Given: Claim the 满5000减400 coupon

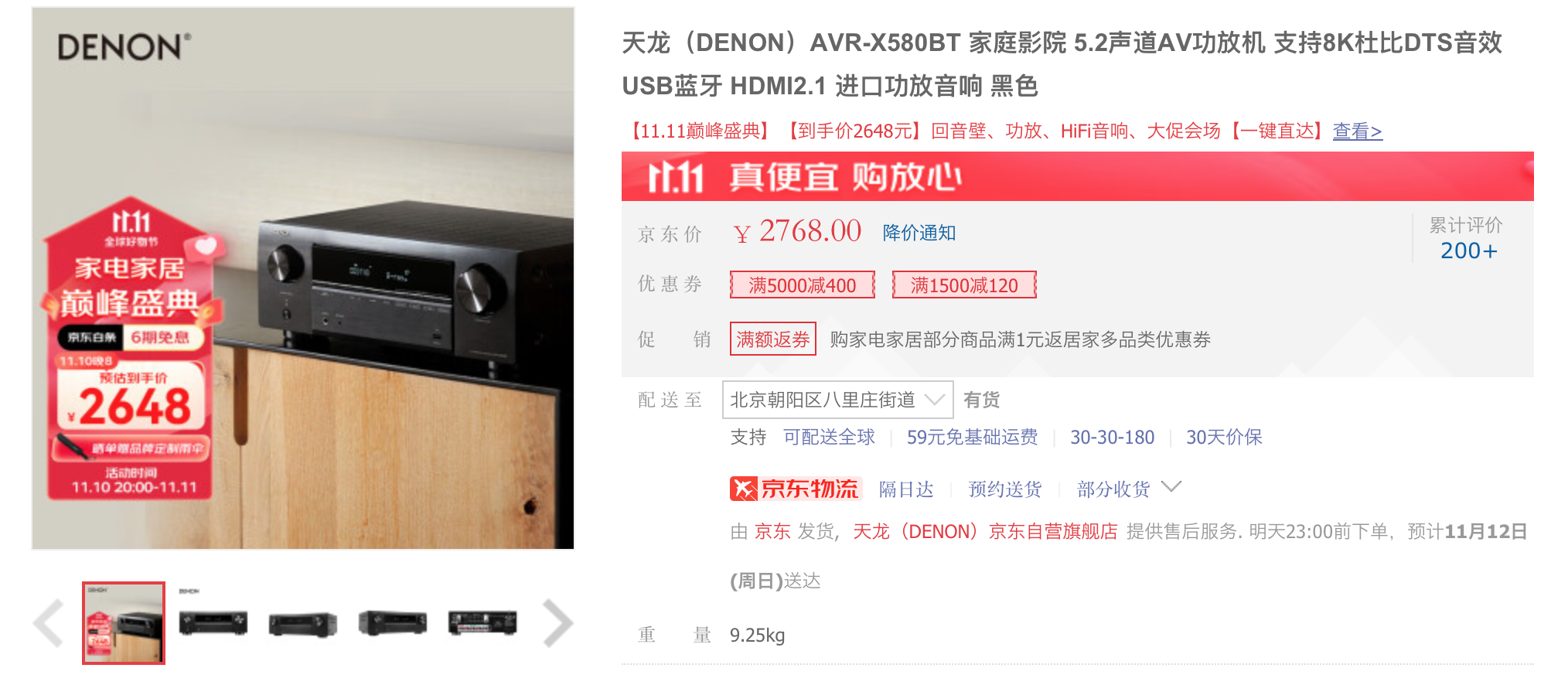Looking at the screenshot, I should (x=803, y=285).
